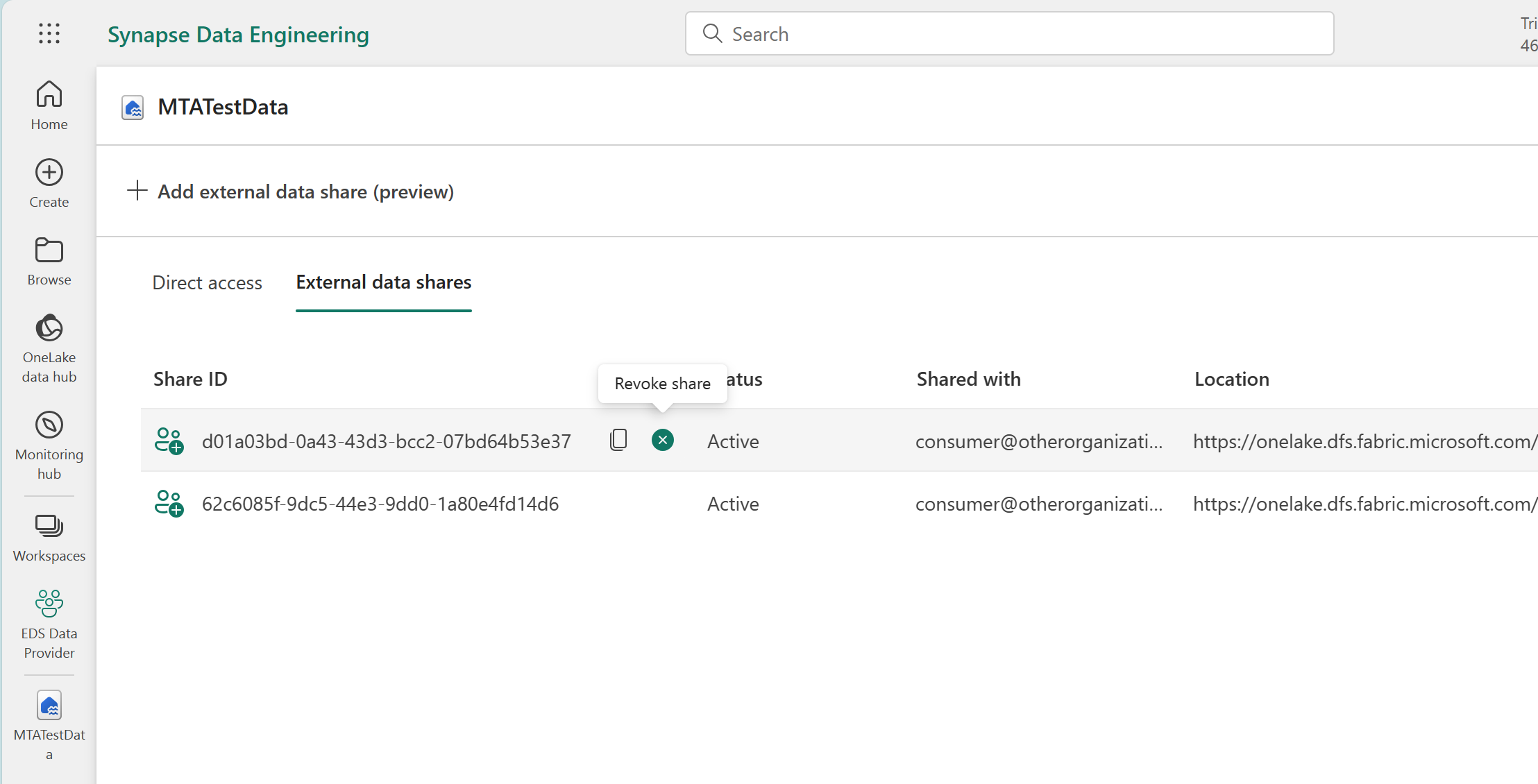Select share ID d01a03bd-0a43-43d3-bcc2-07bd64b53e37
This screenshot has width=1538, height=784.
tap(387, 441)
